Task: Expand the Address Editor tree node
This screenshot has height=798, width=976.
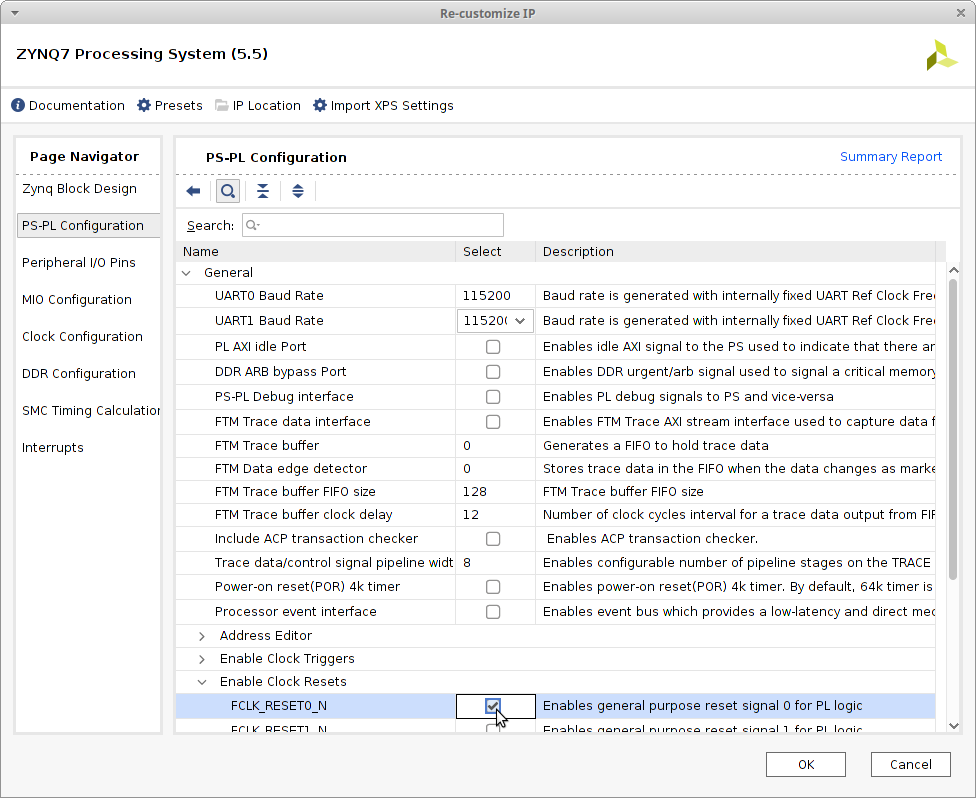Action: 202,636
